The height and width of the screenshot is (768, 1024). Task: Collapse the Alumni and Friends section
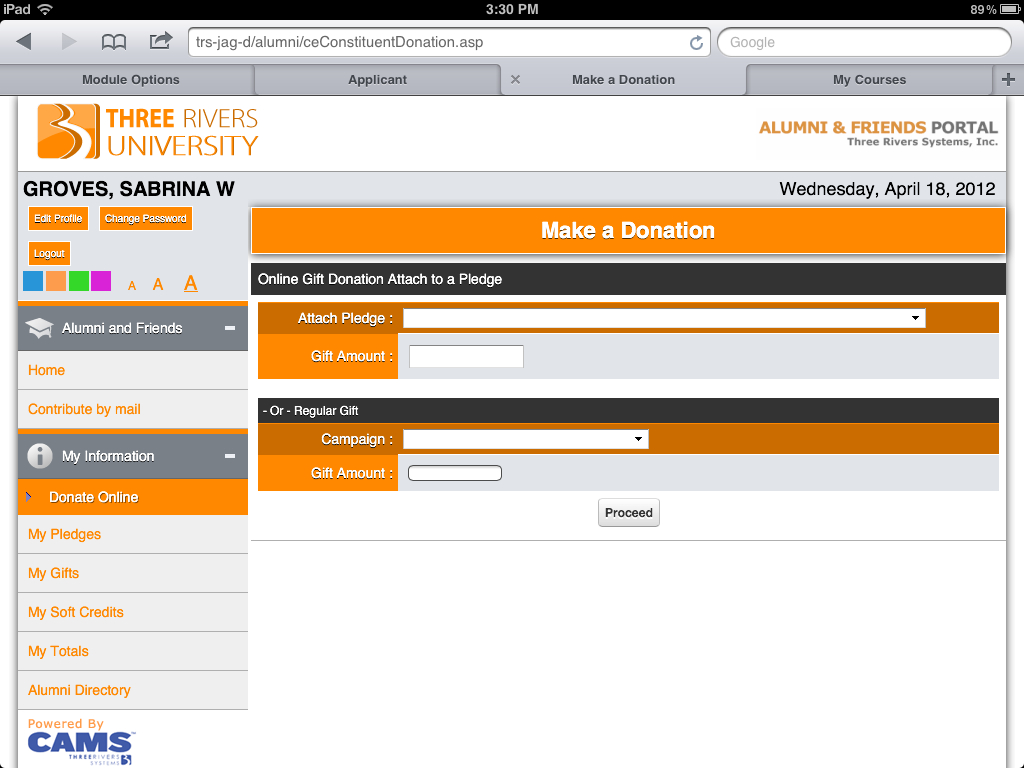coord(229,328)
